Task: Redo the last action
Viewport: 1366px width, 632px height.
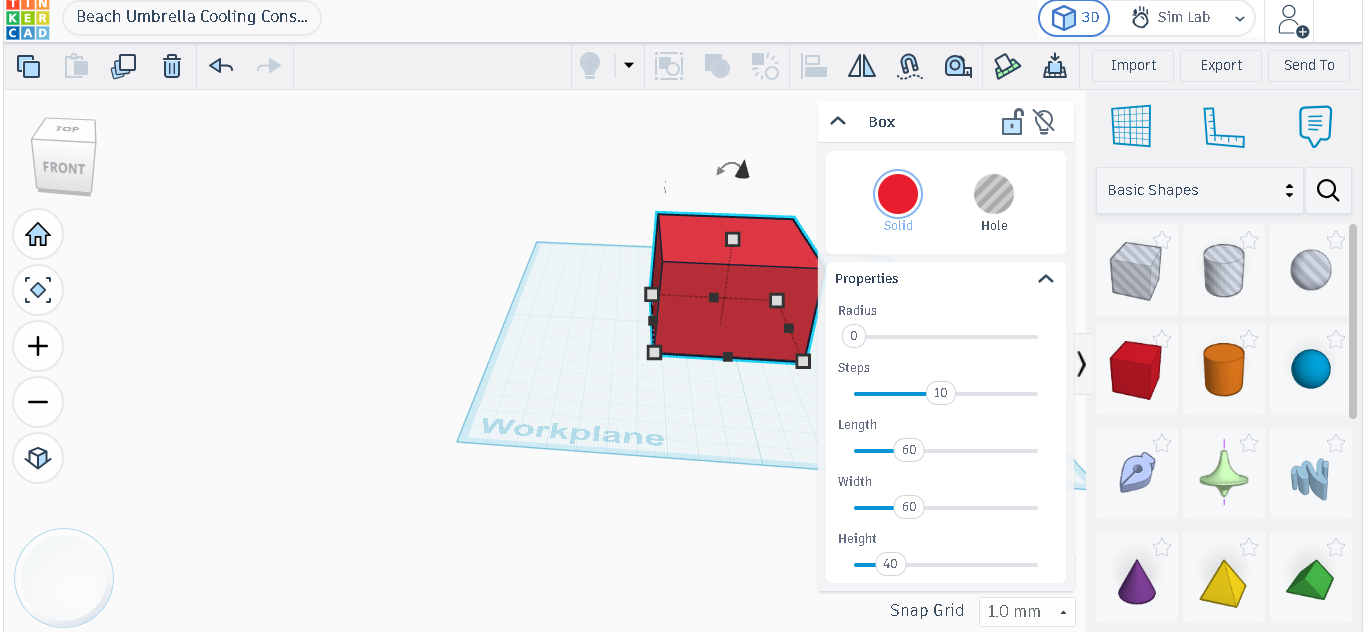Action: coord(269,66)
